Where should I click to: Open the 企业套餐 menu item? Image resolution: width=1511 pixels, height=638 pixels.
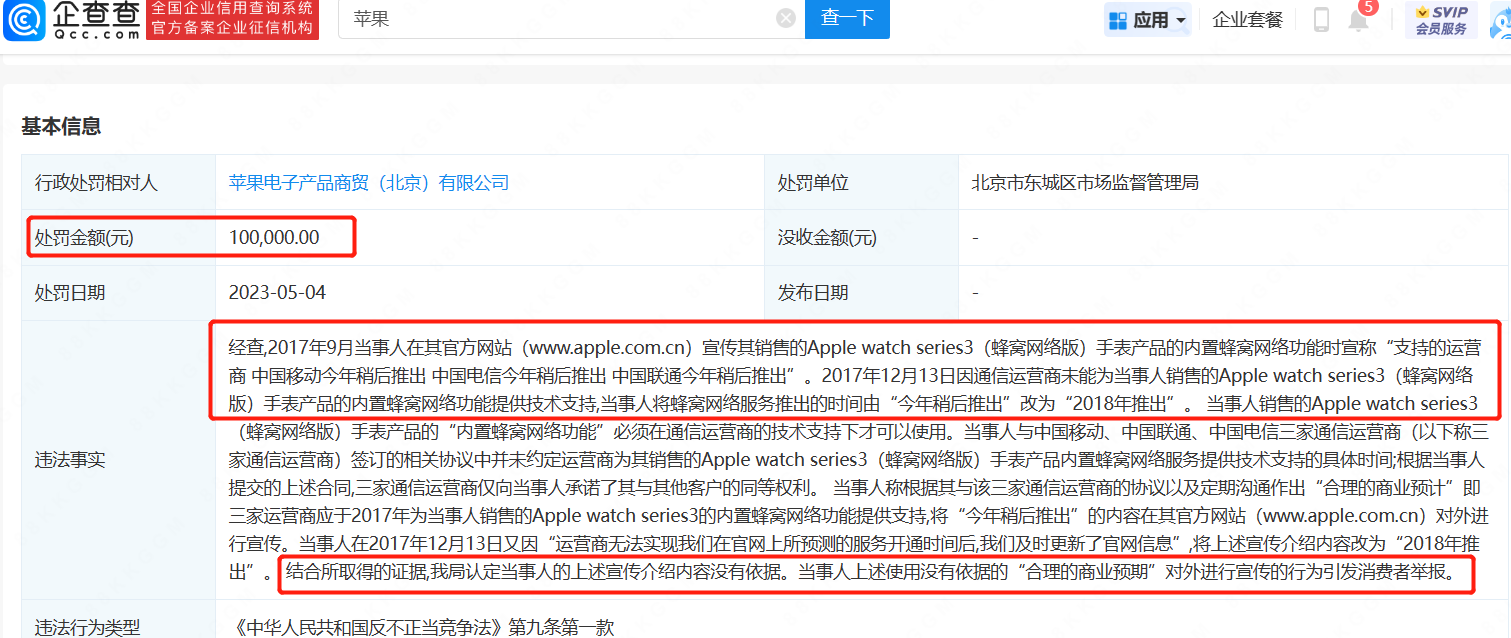1247,19
